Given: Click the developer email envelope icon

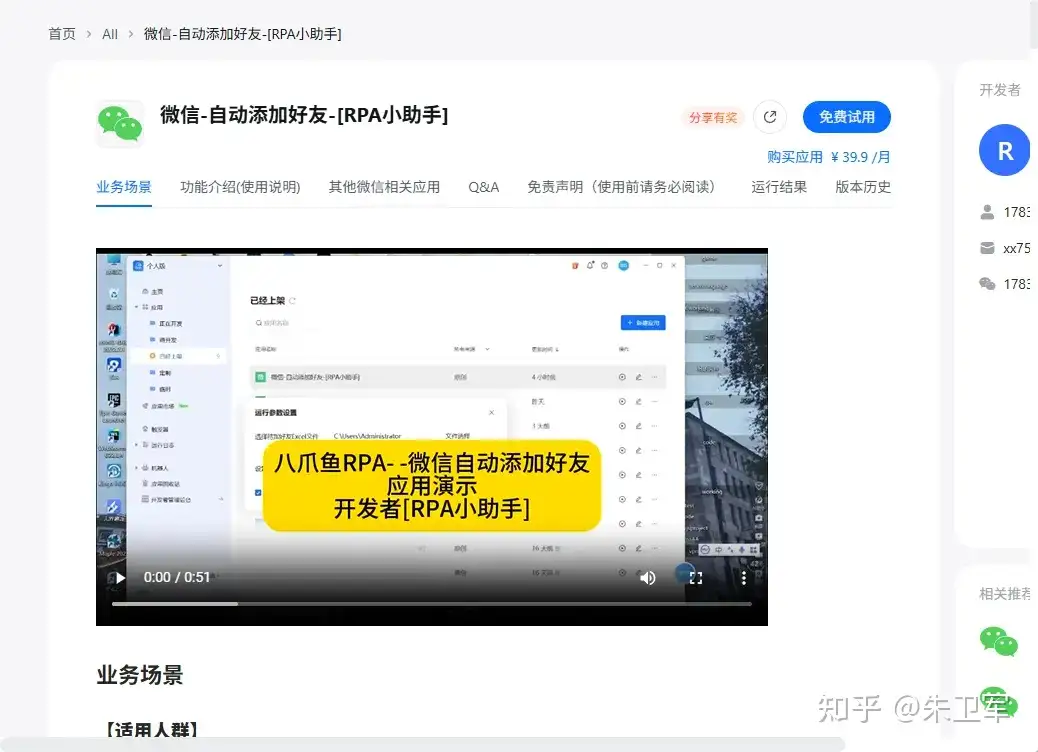Looking at the screenshot, I should (987, 248).
